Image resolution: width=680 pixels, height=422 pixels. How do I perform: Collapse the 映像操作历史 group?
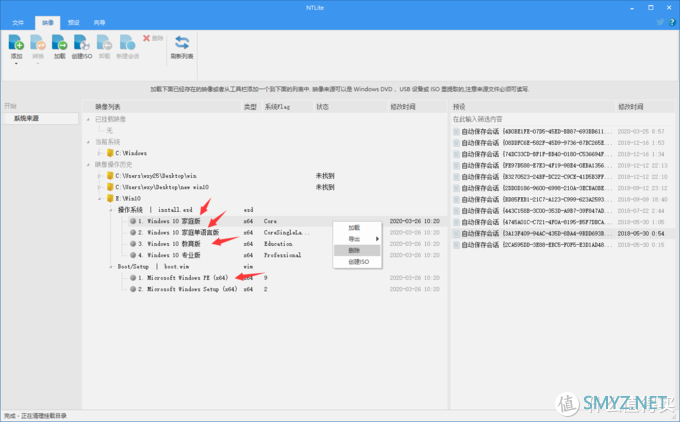click(x=88, y=164)
